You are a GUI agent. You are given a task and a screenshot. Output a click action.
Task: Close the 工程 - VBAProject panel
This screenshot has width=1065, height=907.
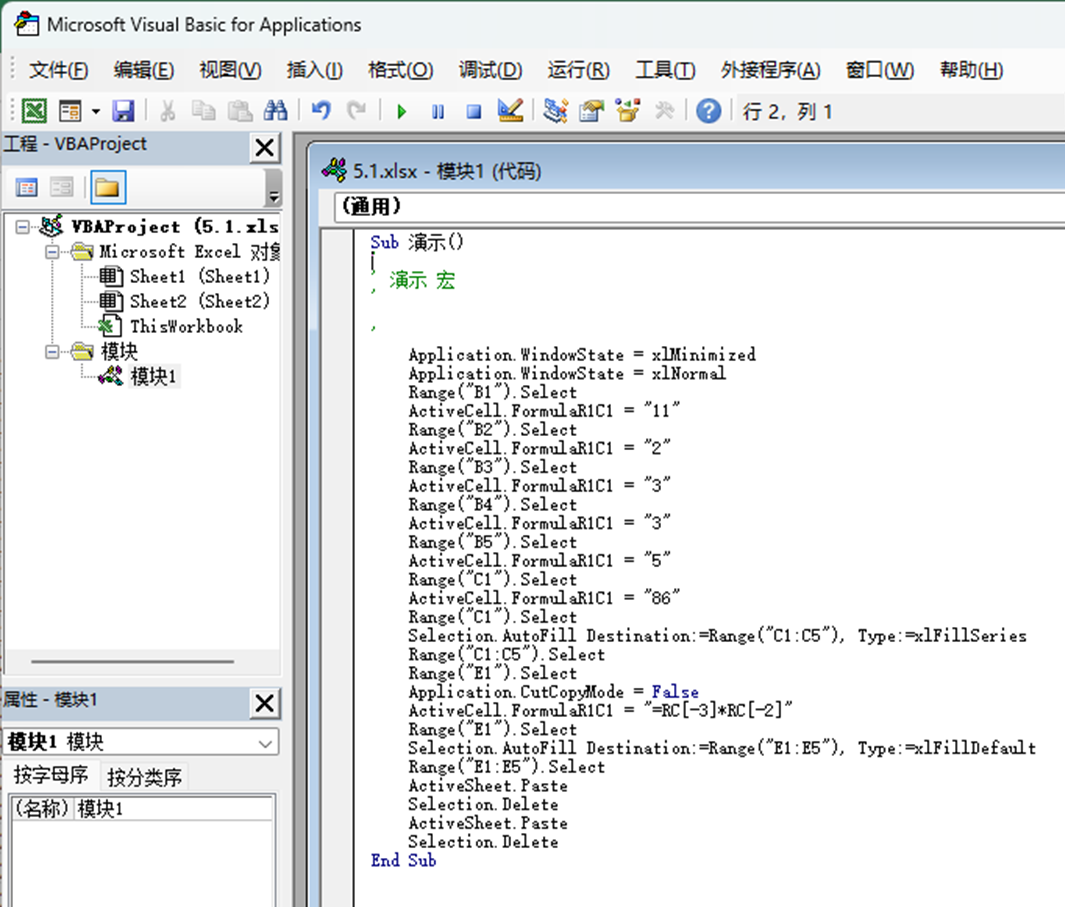265,147
